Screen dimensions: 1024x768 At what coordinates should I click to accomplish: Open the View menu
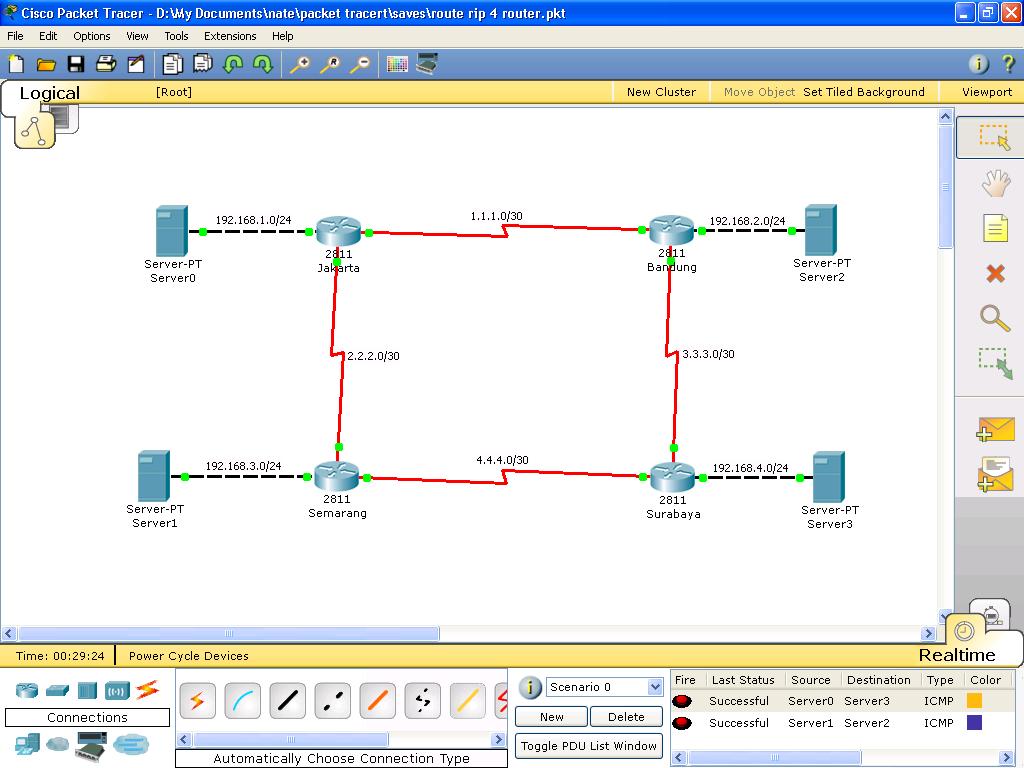pos(137,36)
